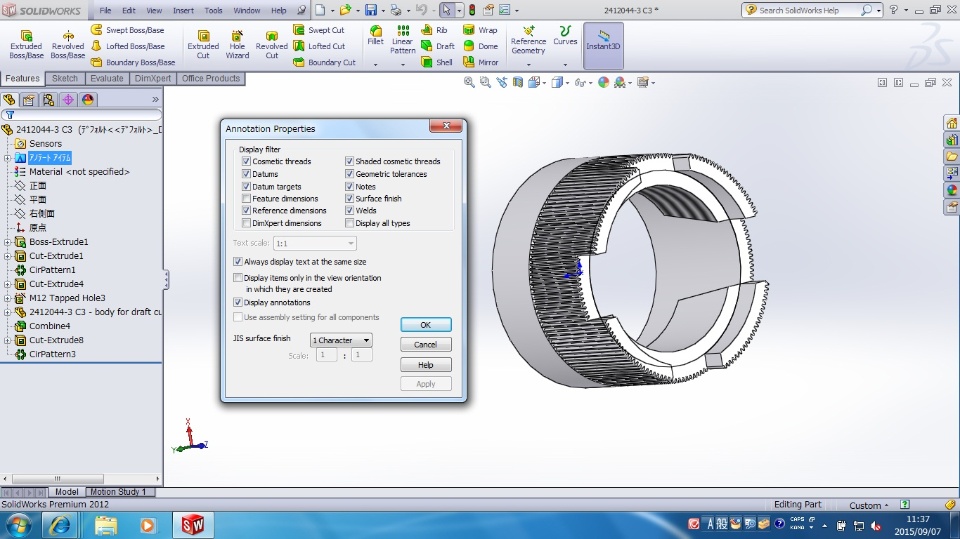Switch to the Sketch tab
The width and height of the screenshot is (960, 539).
tap(64, 78)
